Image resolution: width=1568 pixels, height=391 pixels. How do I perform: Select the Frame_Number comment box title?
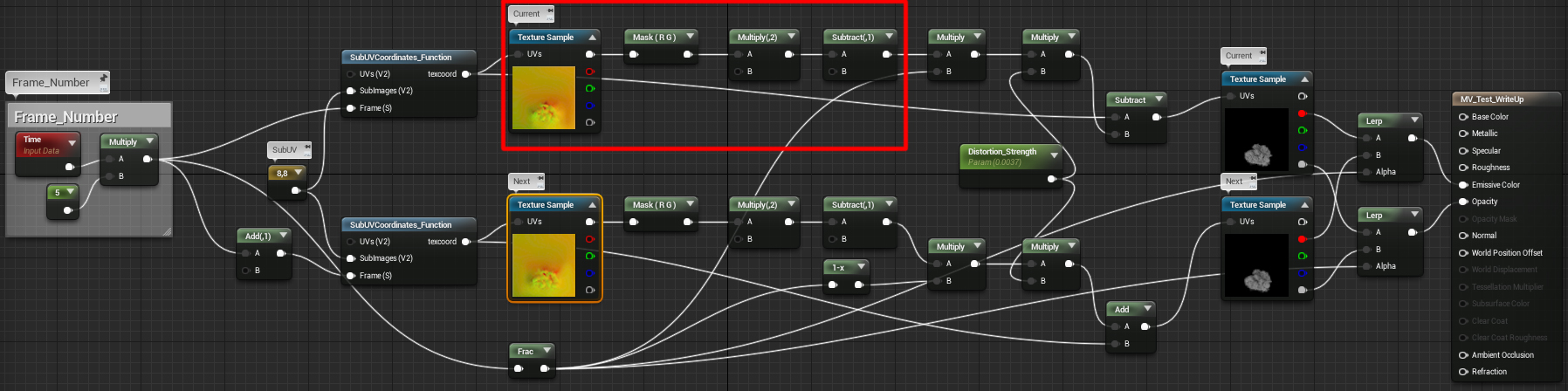(x=66, y=117)
